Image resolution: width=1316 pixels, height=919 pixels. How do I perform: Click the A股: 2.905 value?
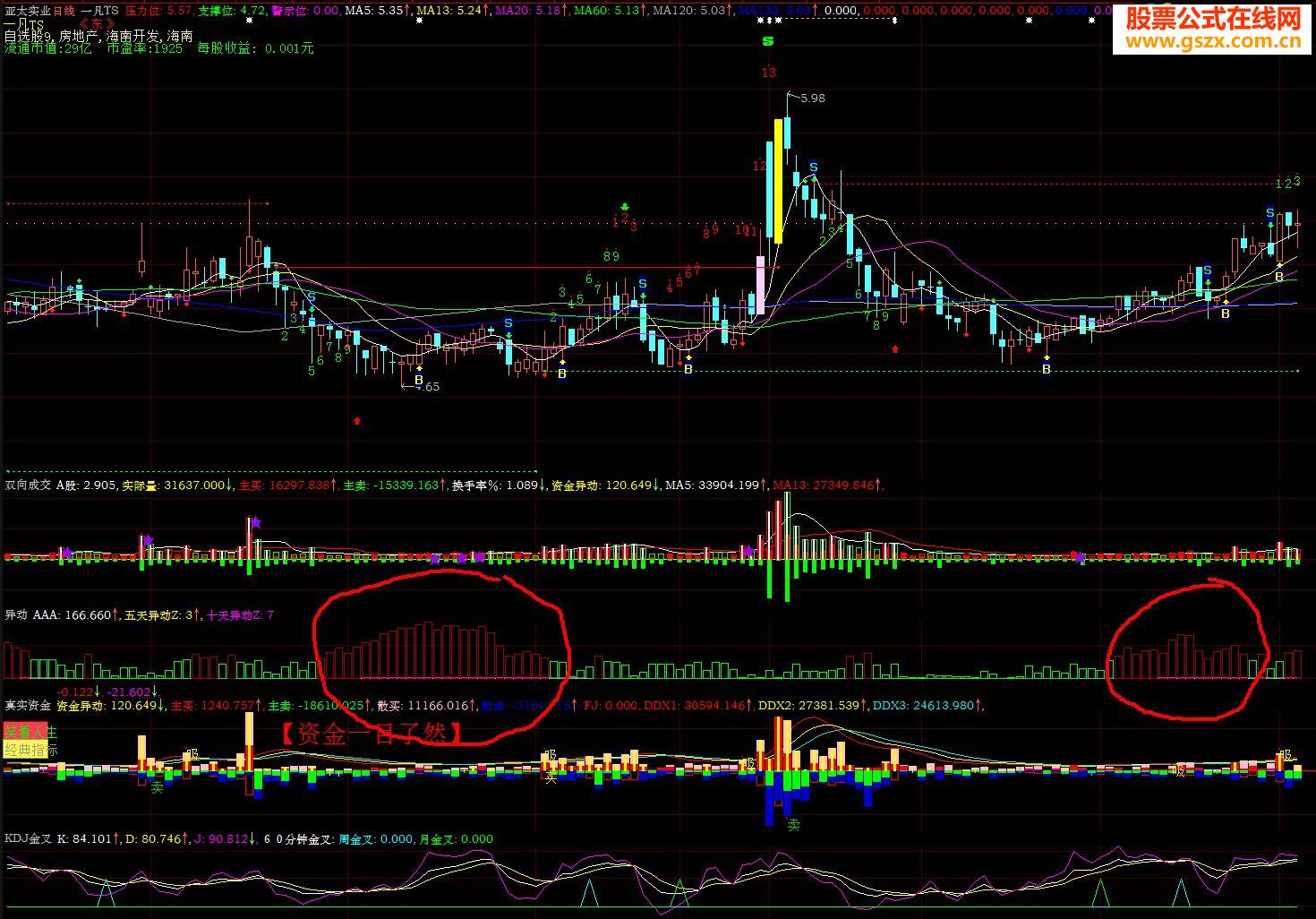click(86, 485)
